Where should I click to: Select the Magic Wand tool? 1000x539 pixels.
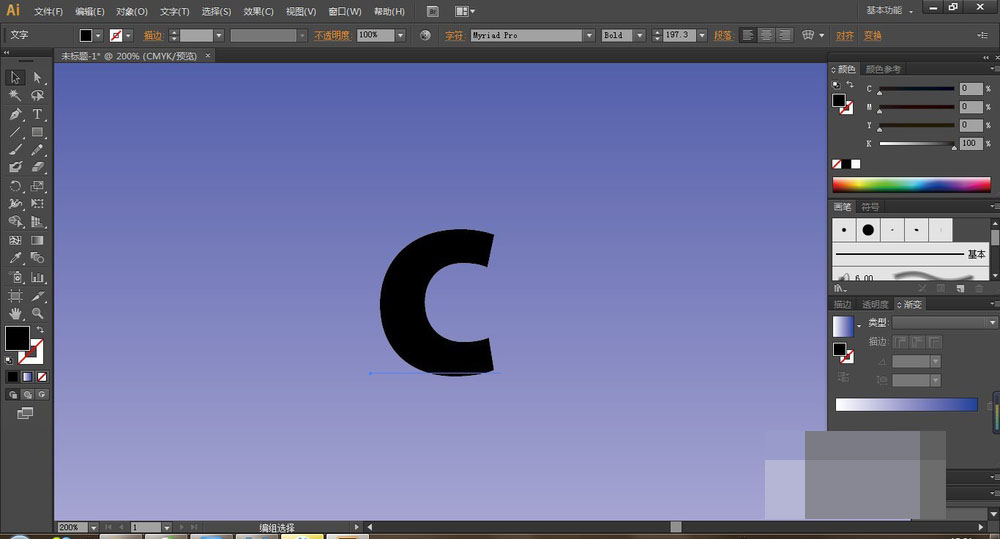15,96
